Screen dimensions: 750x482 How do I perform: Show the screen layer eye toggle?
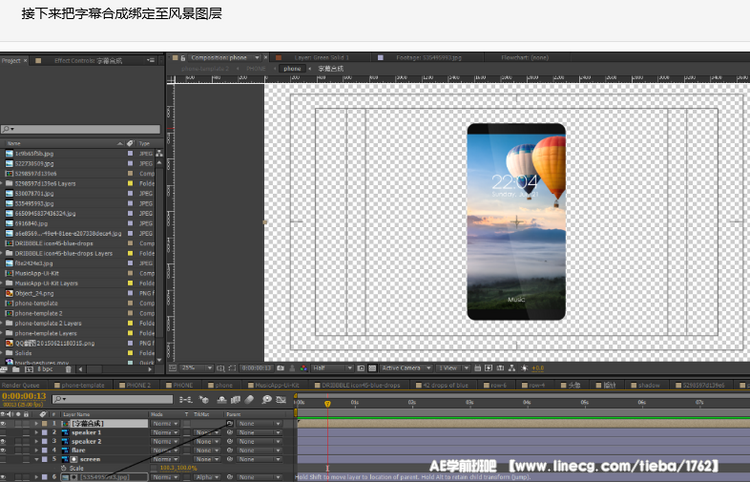[x=3, y=459]
